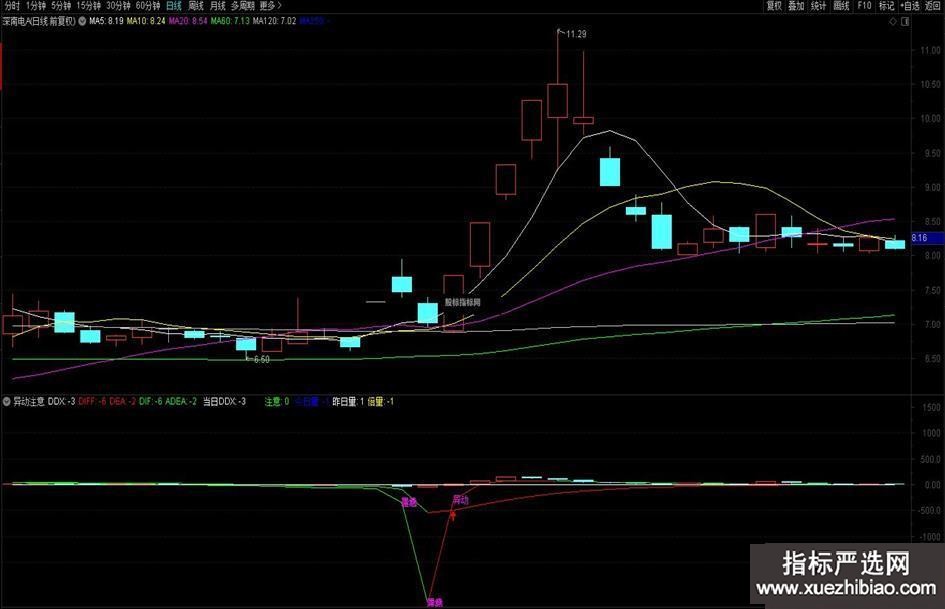Viewport: 945px width, 609px height.
Task: Click the blue 今日量 value
Action: (x=312, y=401)
